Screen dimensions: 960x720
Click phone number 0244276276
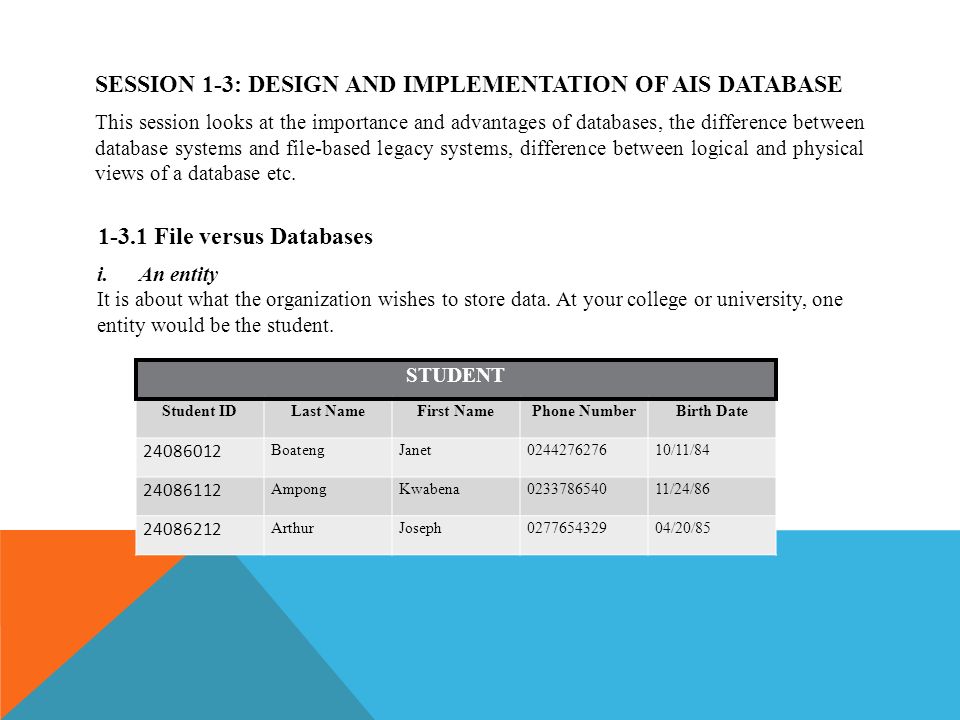tap(566, 450)
